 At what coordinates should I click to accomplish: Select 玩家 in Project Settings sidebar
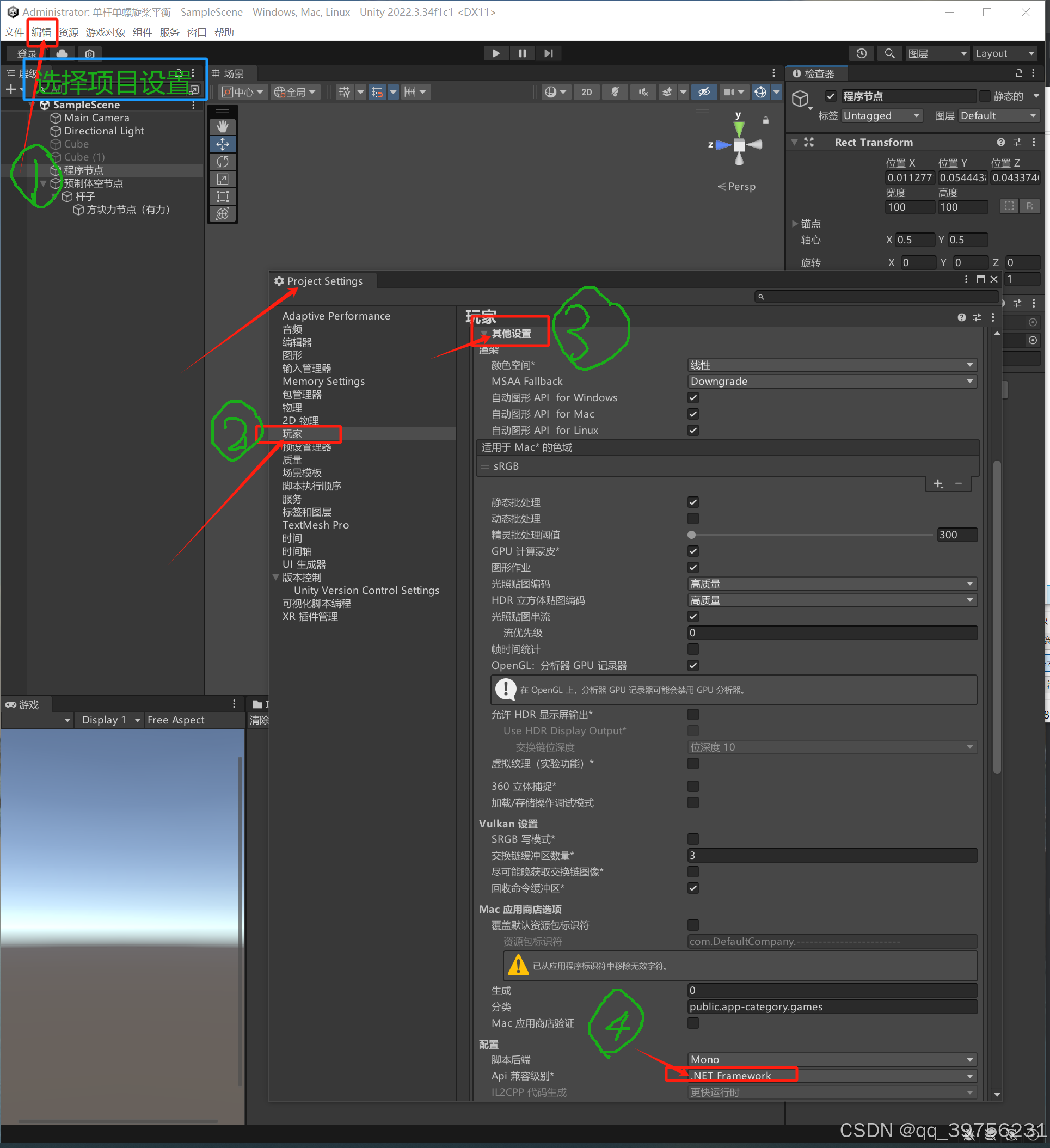[x=292, y=433]
